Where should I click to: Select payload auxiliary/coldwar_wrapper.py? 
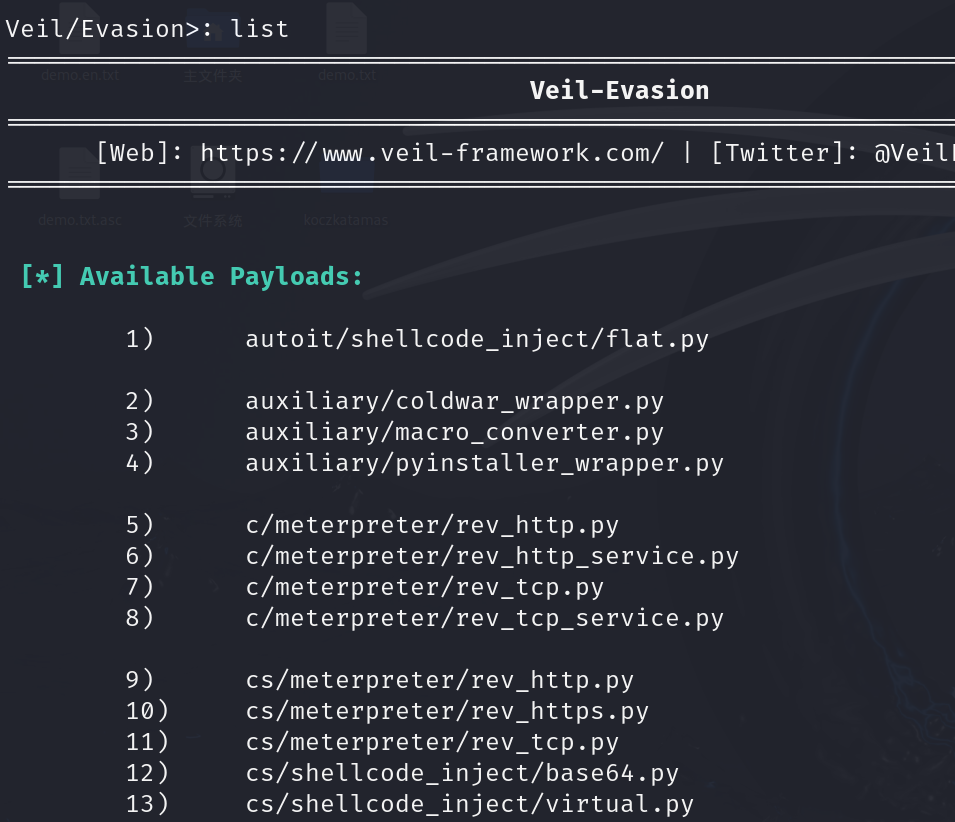coord(454,401)
